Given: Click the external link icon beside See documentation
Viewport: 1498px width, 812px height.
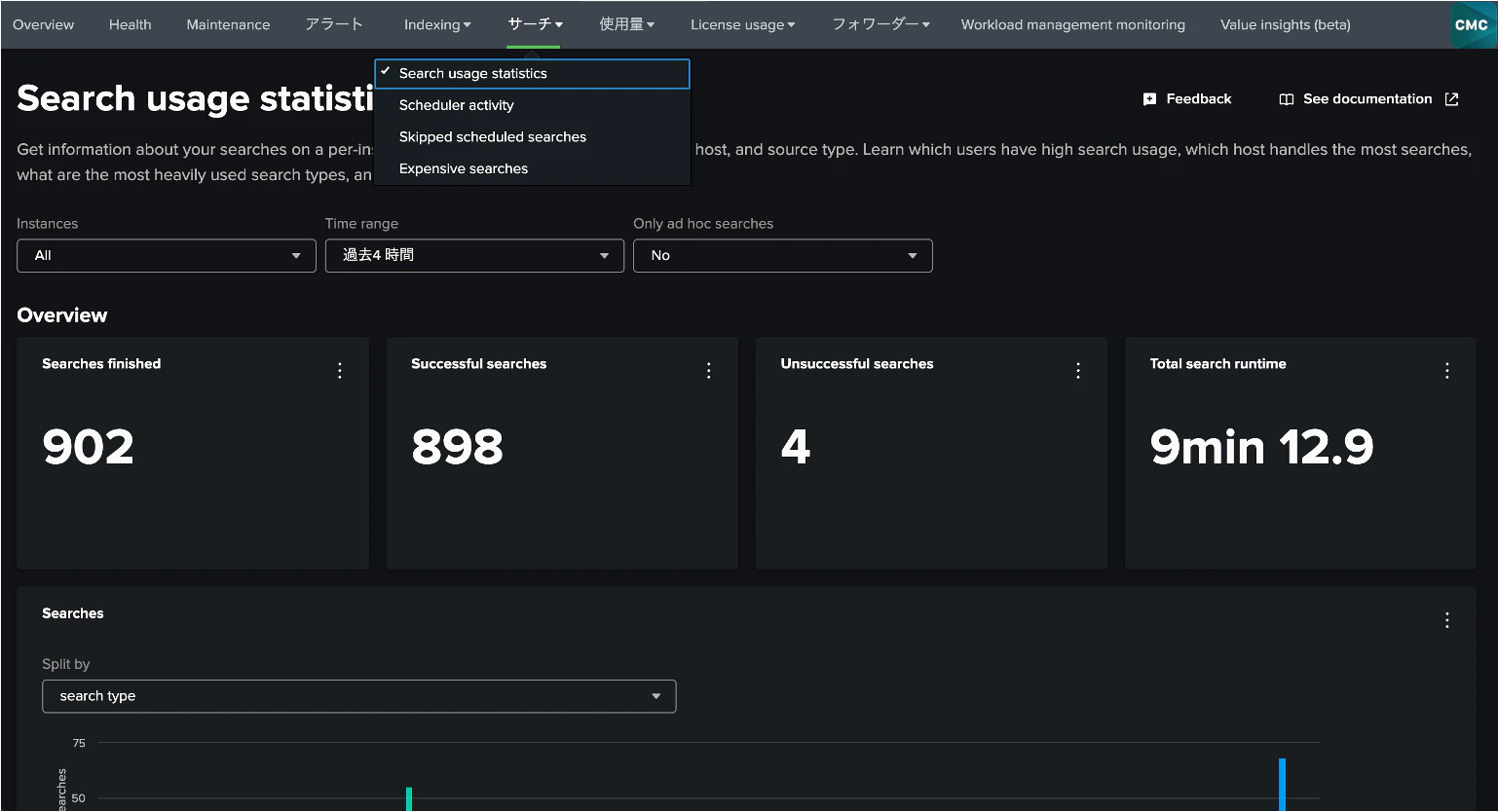Looking at the screenshot, I should 1451,99.
